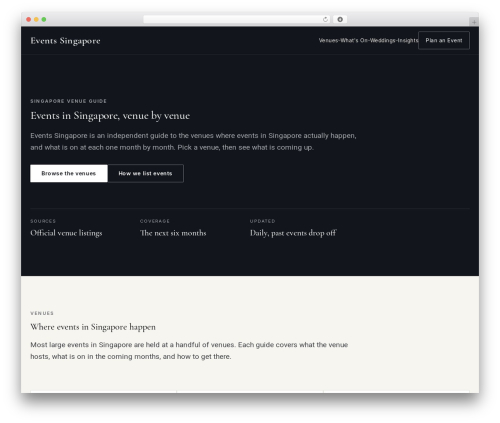The width and height of the screenshot is (500, 423).
Task: Open the Insights nav link
Action: [408, 40]
